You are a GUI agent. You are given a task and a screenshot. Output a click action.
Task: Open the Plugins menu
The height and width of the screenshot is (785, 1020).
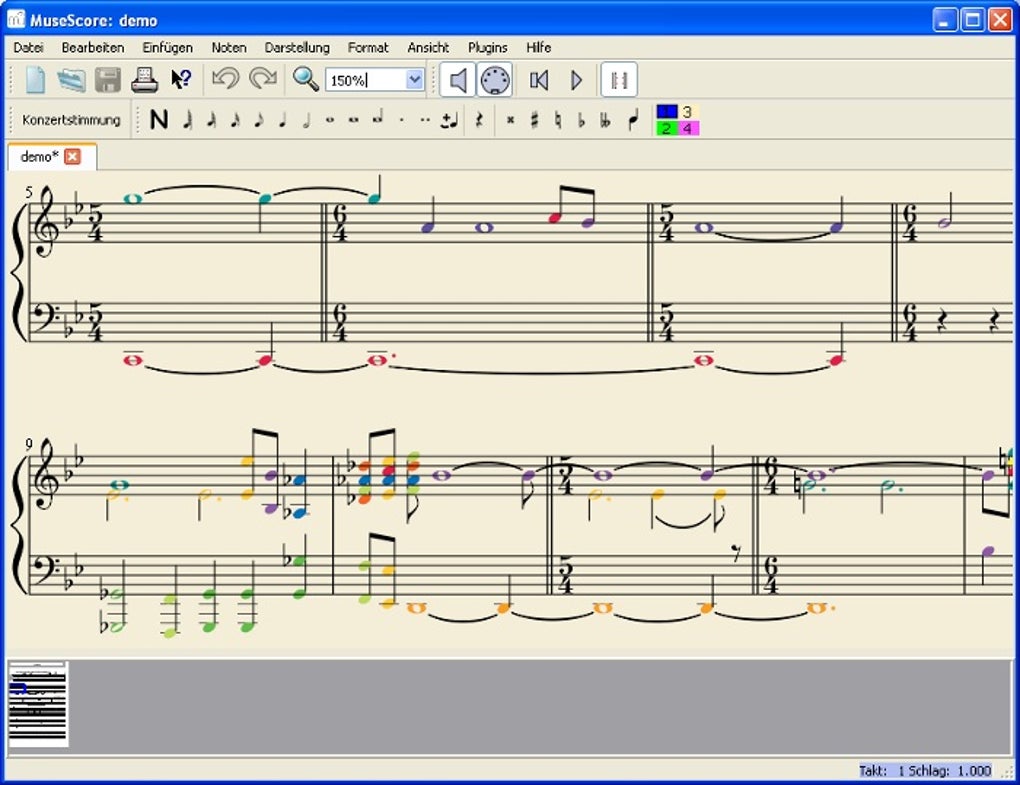488,47
